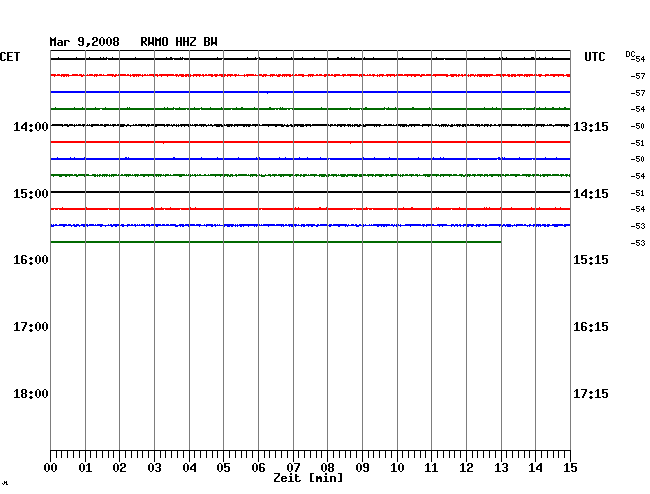Click minute tick label 05

tap(223, 467)
